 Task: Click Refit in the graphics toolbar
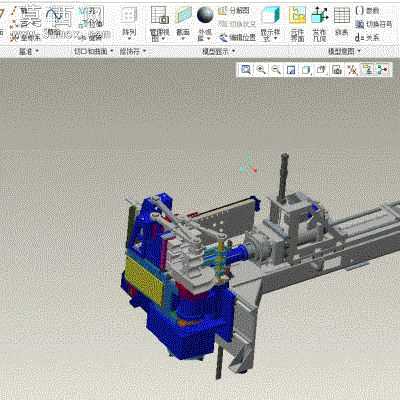point(246,70)
